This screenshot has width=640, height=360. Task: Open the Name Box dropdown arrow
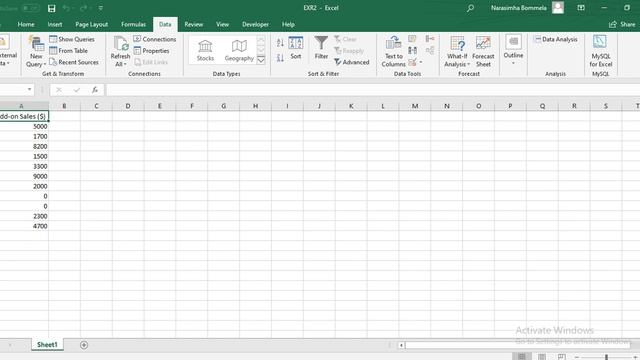coord(29,90)
